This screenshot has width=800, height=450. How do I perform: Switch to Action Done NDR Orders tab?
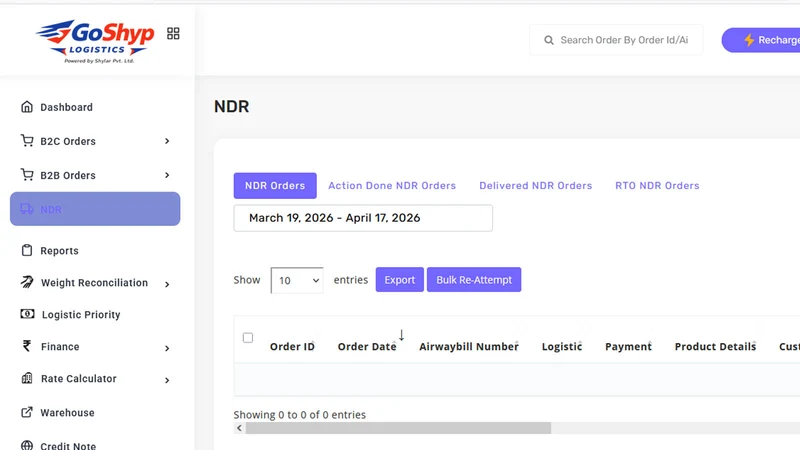point(392,186)
